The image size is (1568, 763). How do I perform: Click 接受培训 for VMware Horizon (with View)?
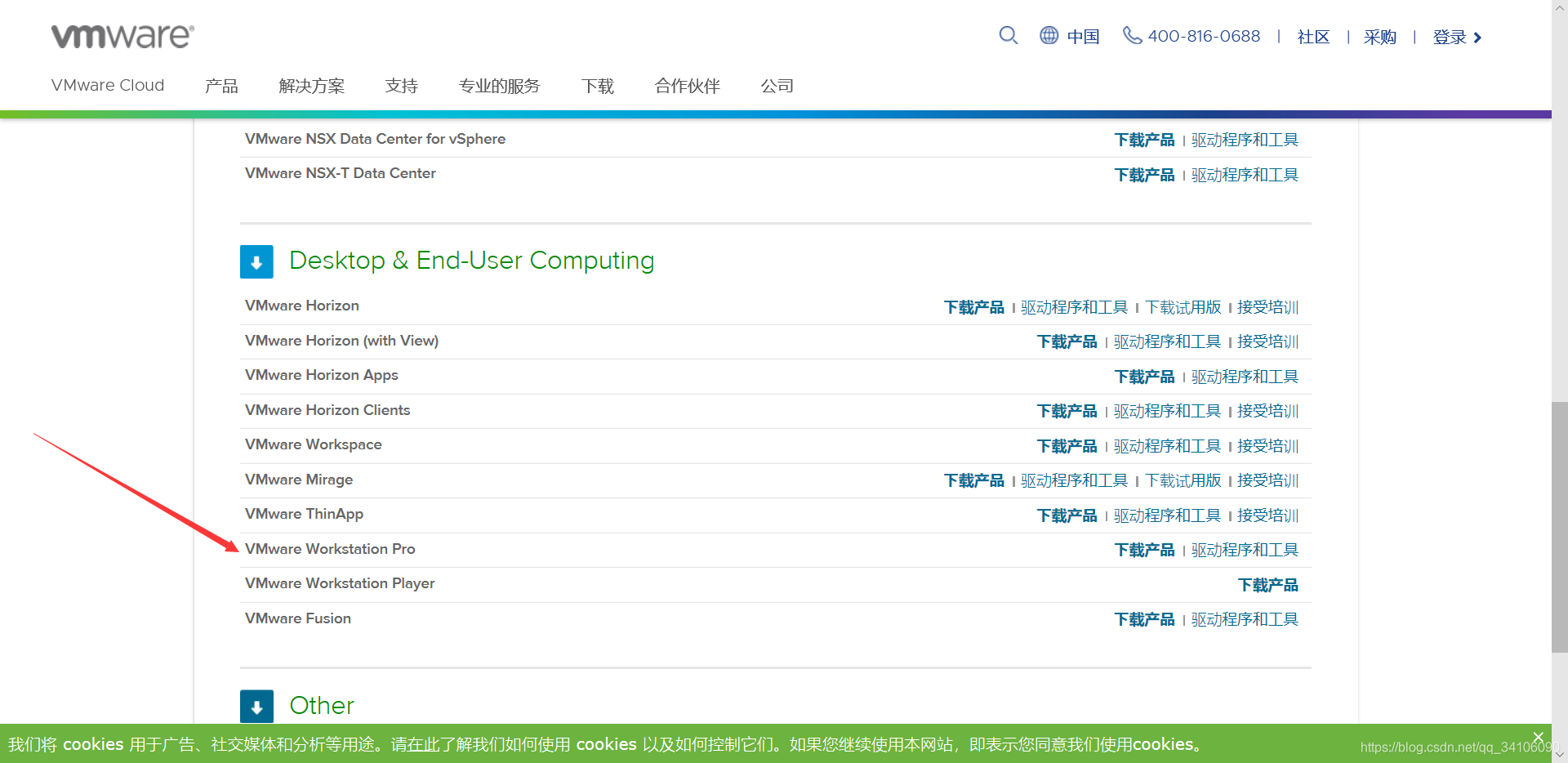click(x=1267, y=341)
